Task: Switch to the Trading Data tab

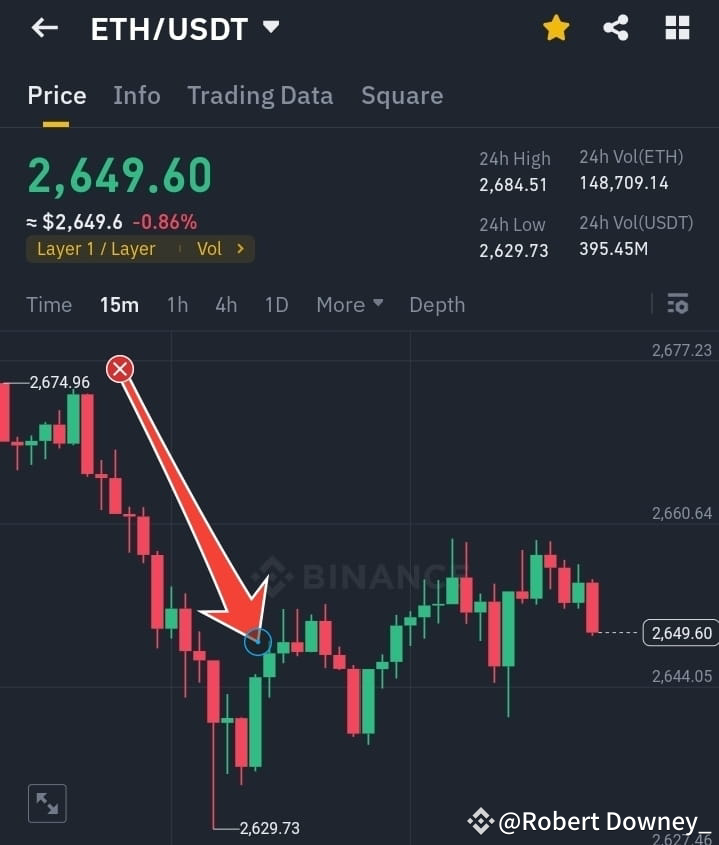Action: (260, 96)
